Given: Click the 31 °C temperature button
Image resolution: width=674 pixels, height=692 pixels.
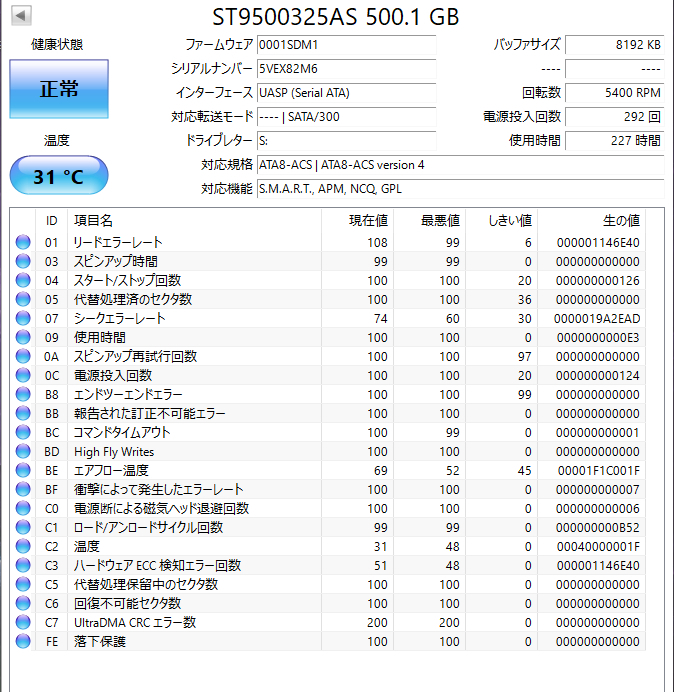Looking at the screenshot, I should pos(59,175).
